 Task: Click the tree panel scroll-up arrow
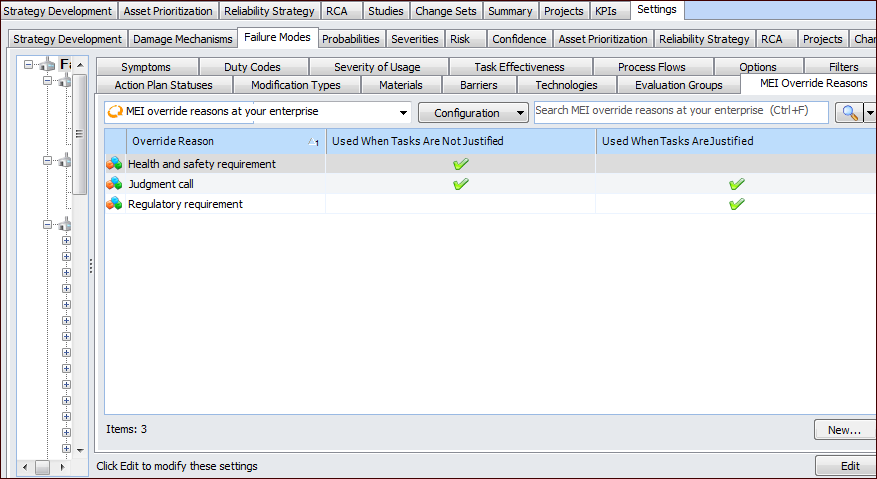coord(80,65)
